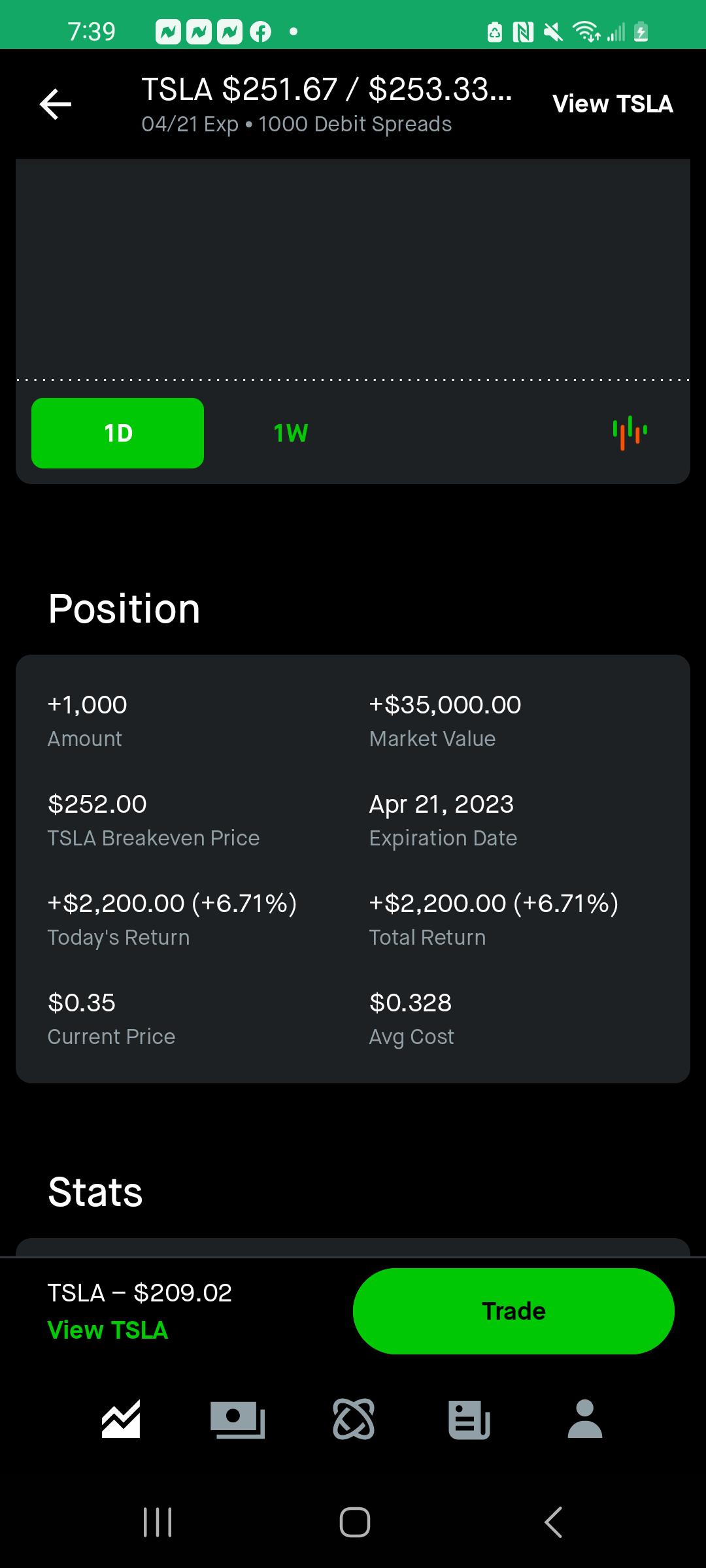Open the account profile tab icon

tap(585, 1419)
